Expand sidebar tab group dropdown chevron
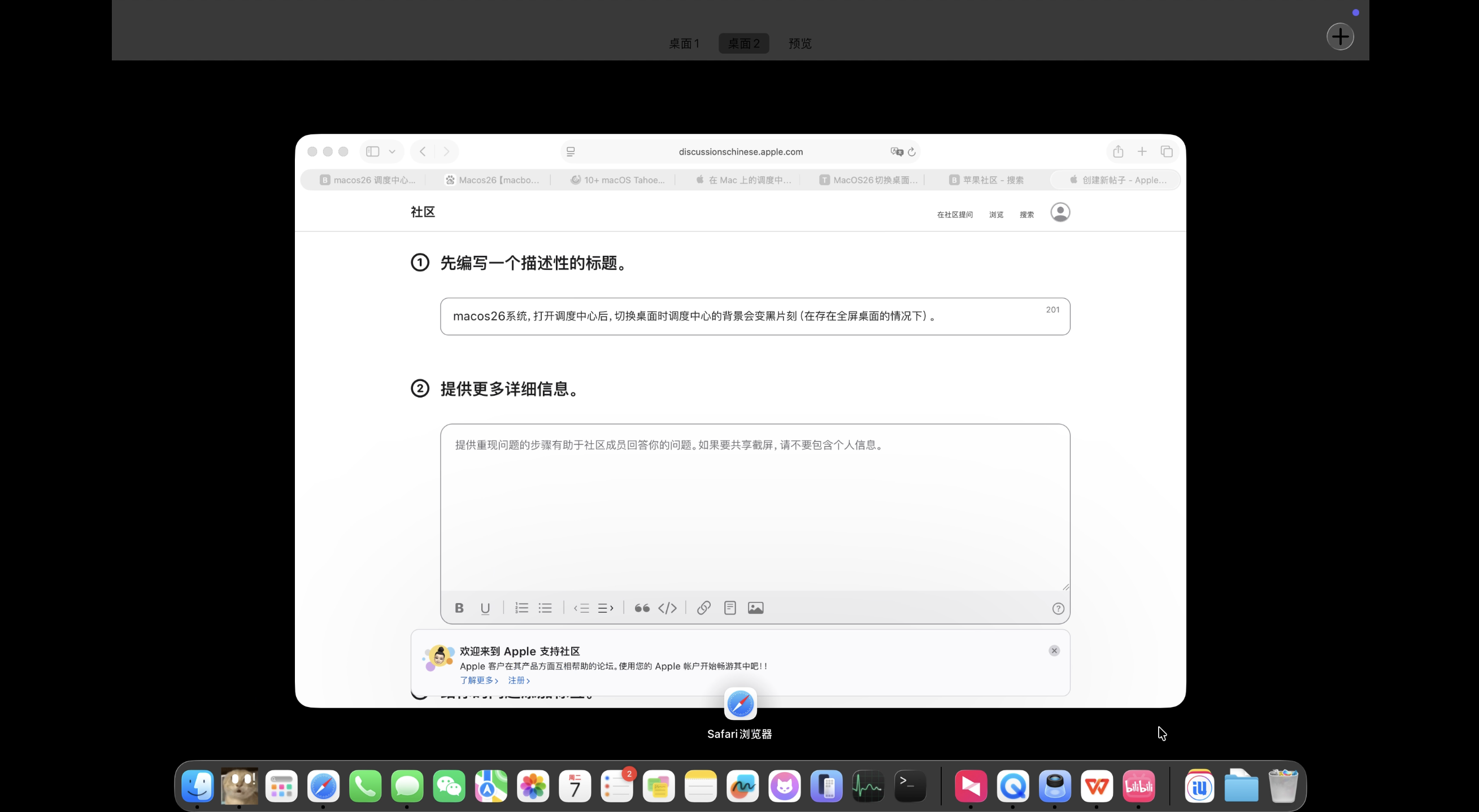1479x812 pixels. [392, 151]
